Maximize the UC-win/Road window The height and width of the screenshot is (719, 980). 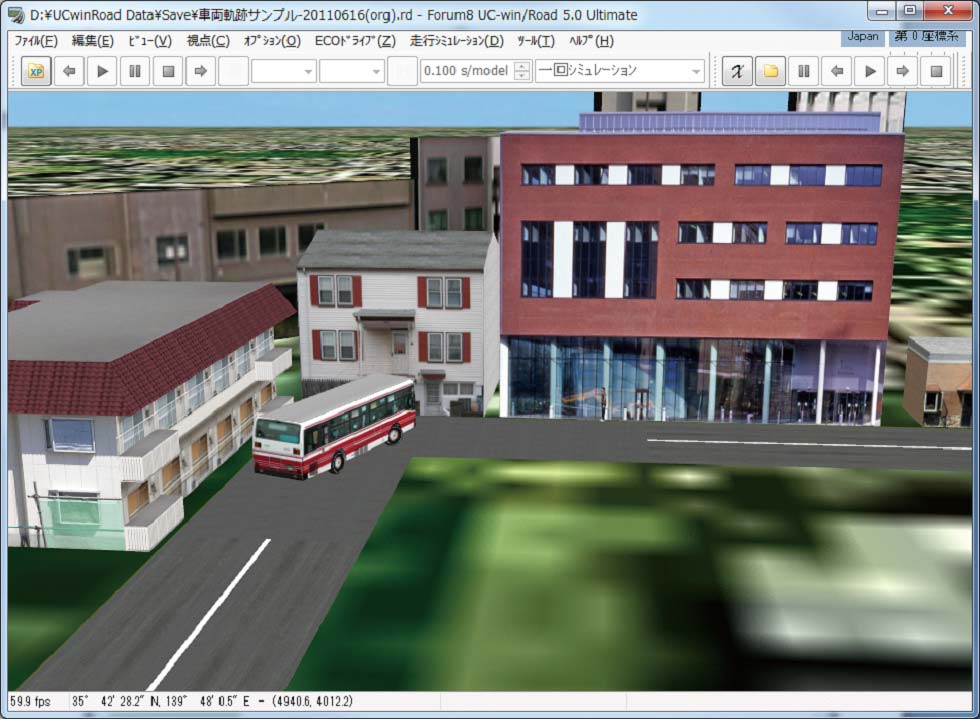point(910,11)
